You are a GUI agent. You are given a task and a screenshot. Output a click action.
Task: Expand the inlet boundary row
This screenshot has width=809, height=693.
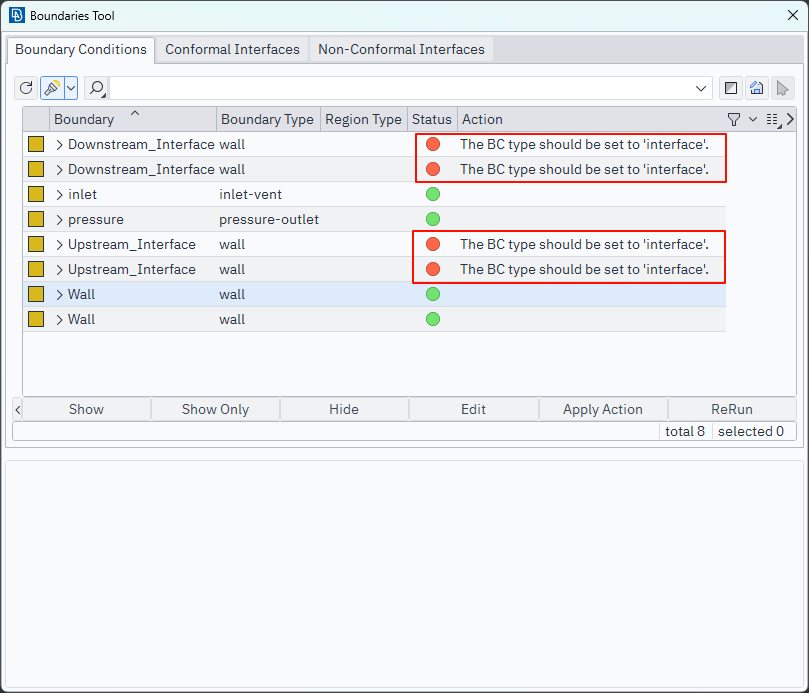60,194
